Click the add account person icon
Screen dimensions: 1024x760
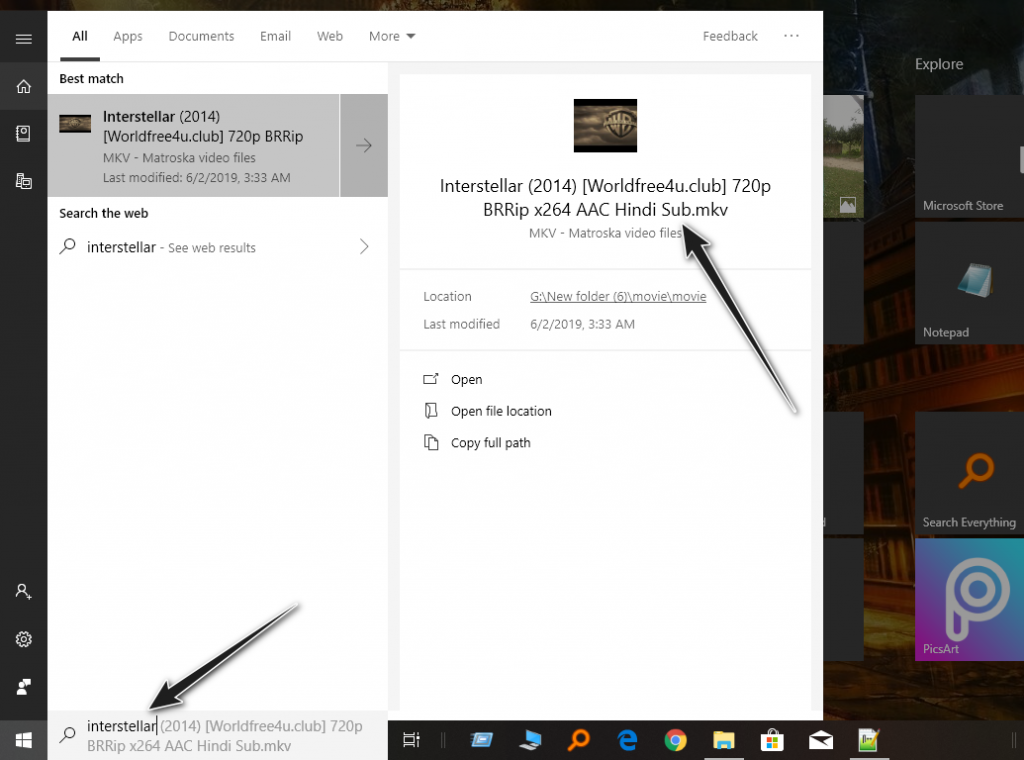coord(24,592)
